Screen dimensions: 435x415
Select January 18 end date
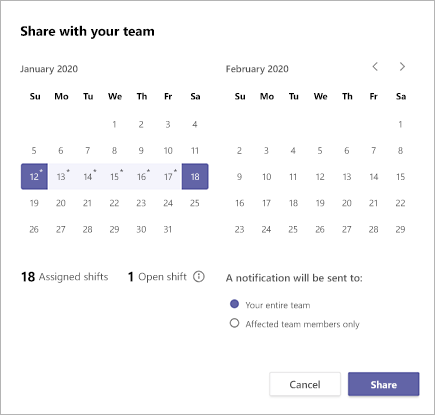195,176
